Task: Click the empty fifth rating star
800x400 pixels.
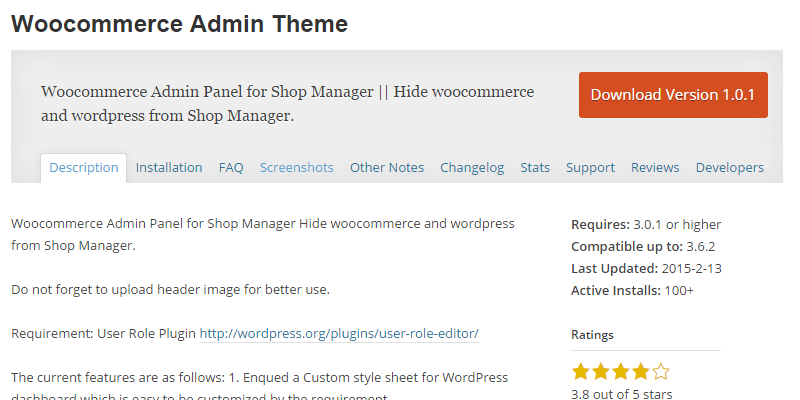Action: pyautogui.click(x=661, y=372)
